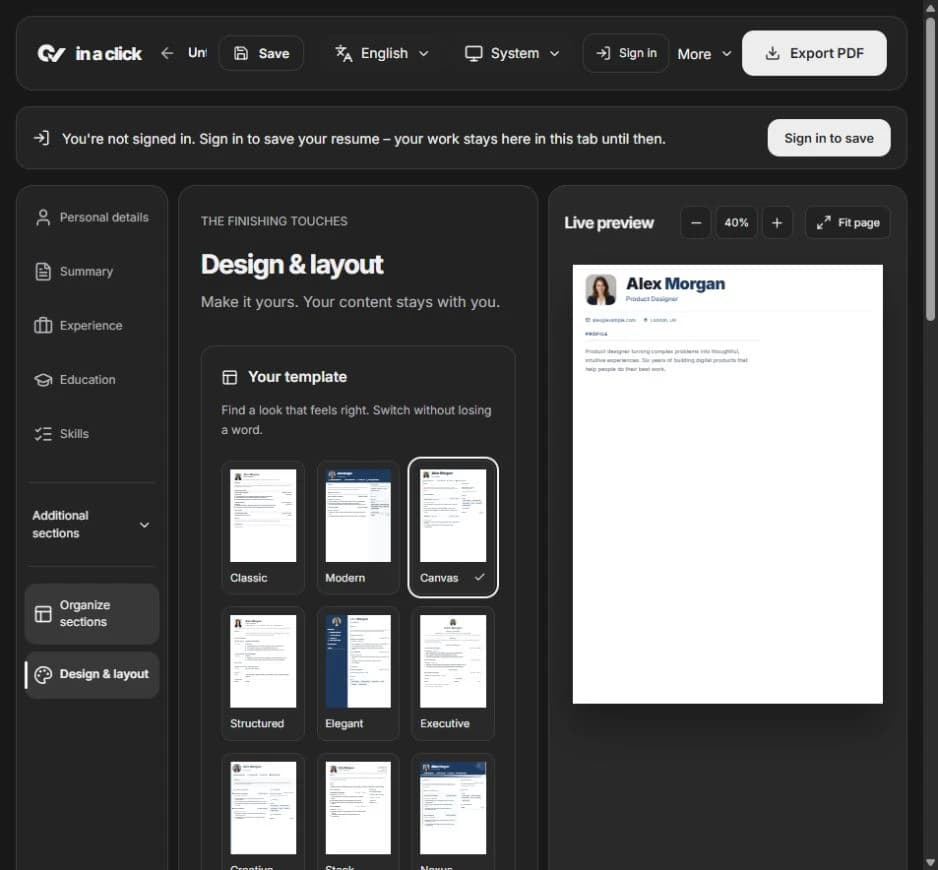Open the English language dropdown
This screenshot has width=938, height=870.
[x=382, y=53]
